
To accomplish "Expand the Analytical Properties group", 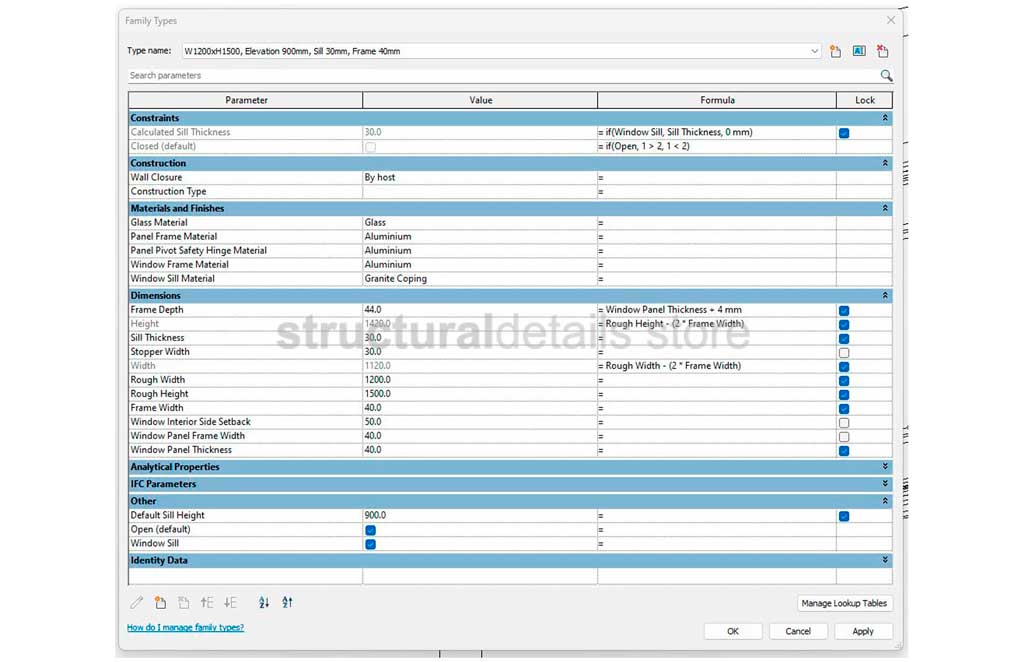I will pyautogui.click(x=885, y=467).
